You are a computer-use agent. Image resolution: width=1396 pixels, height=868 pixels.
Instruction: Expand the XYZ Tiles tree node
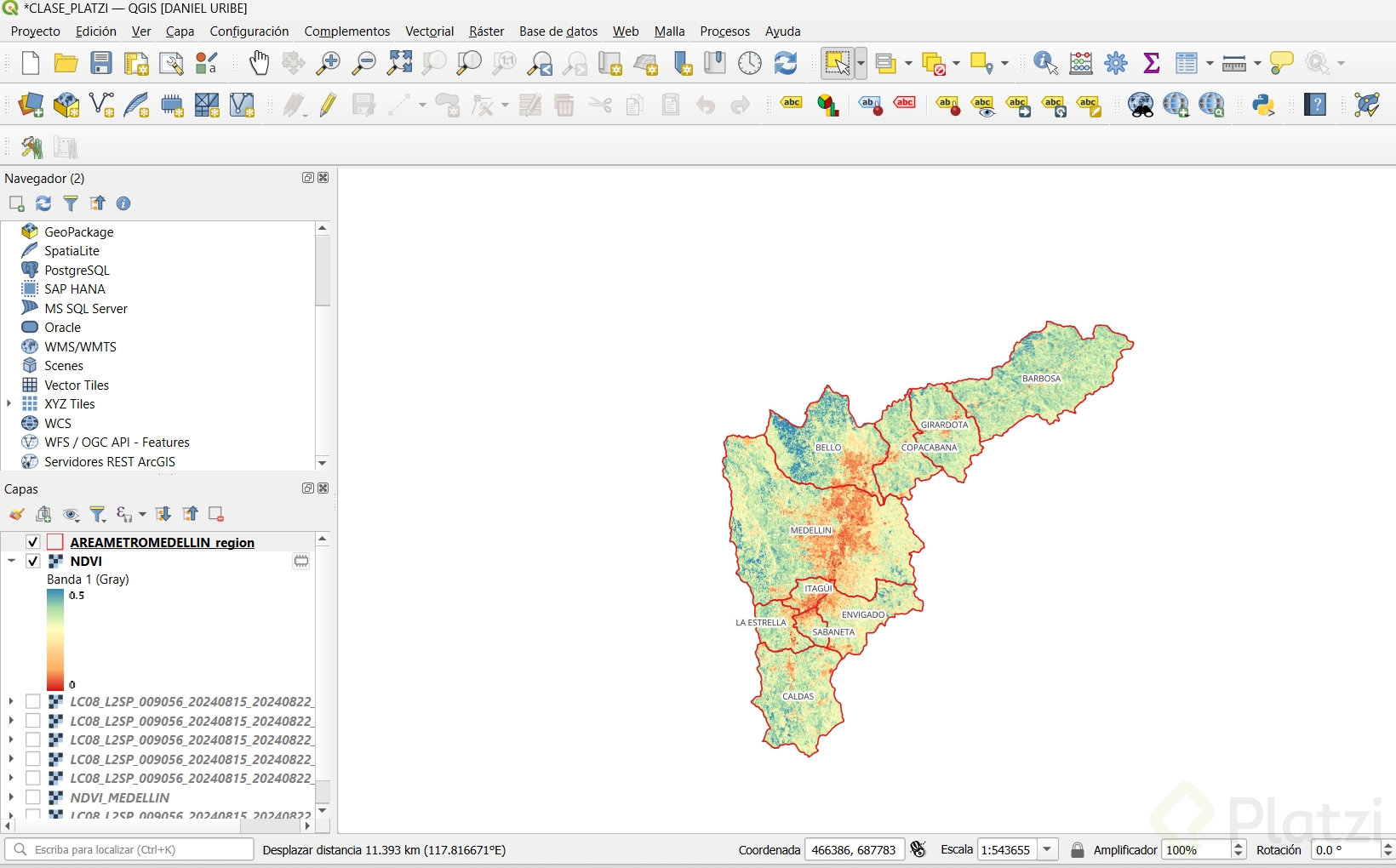(x=9, y=404)
